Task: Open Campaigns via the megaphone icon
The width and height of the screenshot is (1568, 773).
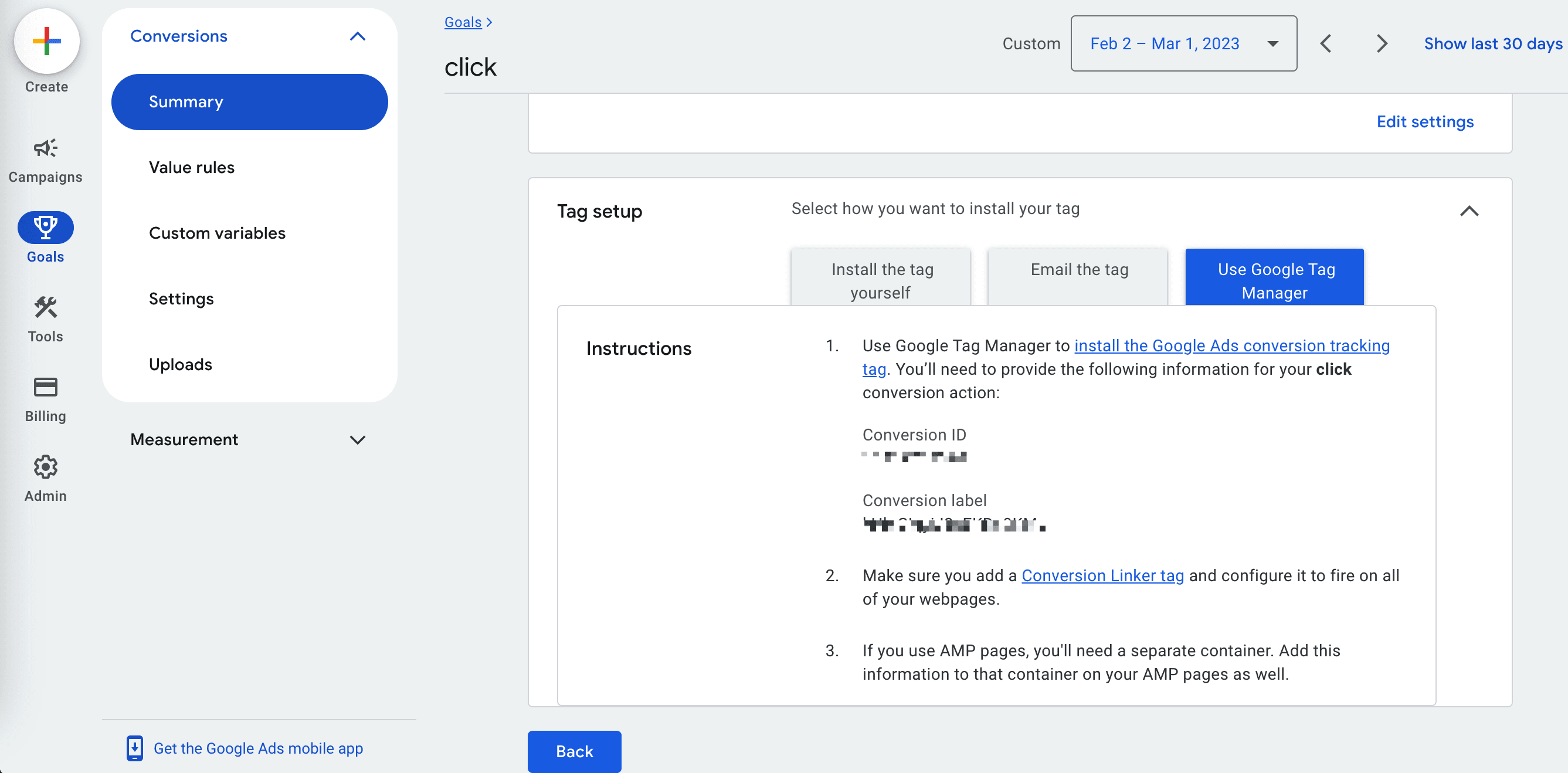Action: 45,148
